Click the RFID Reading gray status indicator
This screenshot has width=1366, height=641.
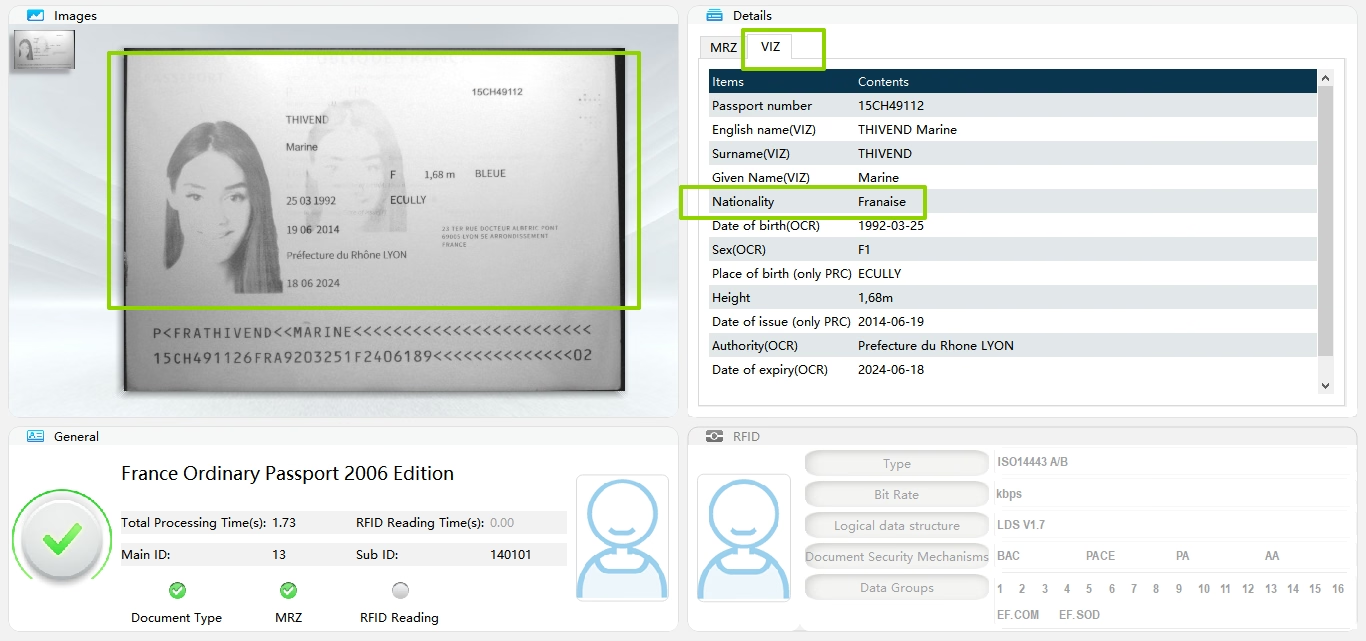(x=400, y=590)
